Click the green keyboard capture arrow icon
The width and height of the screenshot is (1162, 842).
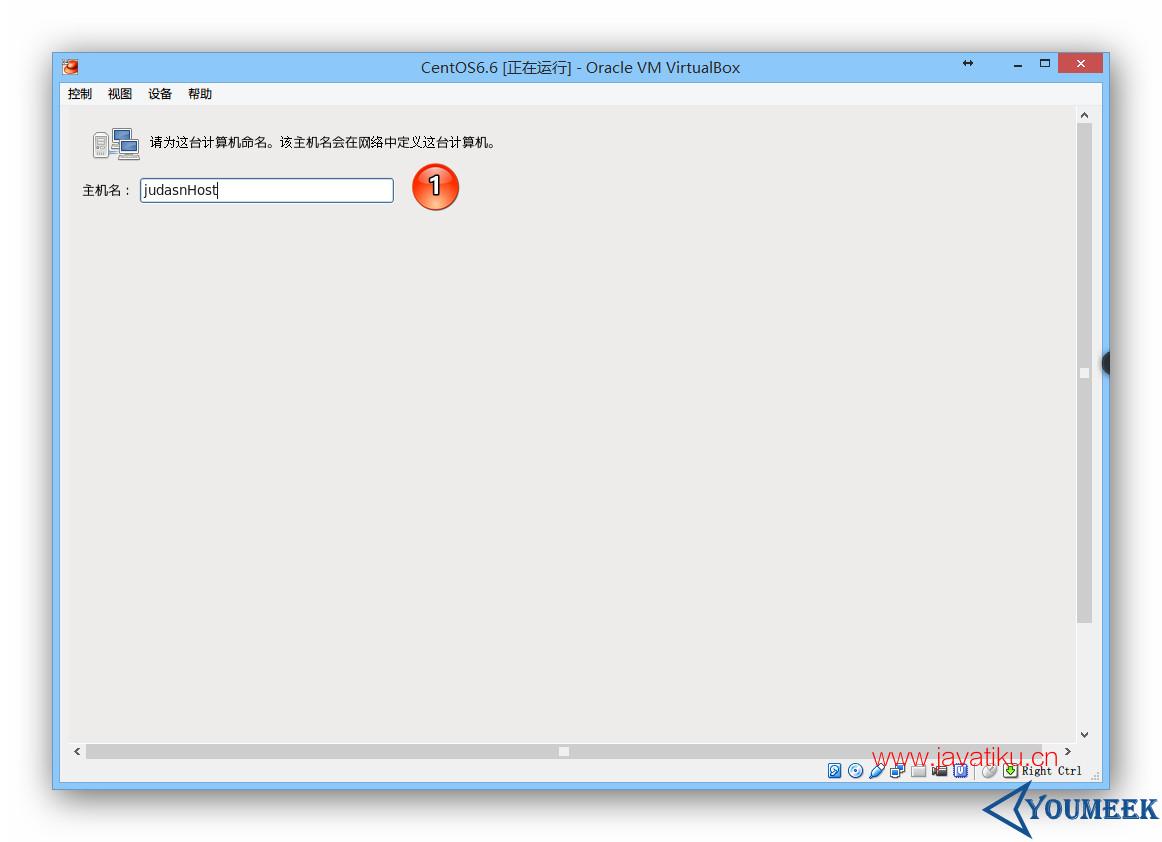pos(1010,771)
